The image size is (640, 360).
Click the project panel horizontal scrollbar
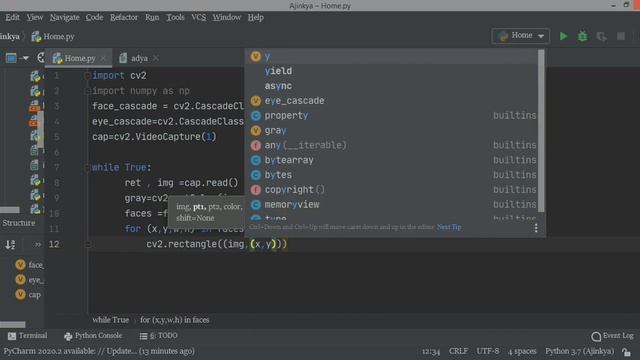point(10,210)
